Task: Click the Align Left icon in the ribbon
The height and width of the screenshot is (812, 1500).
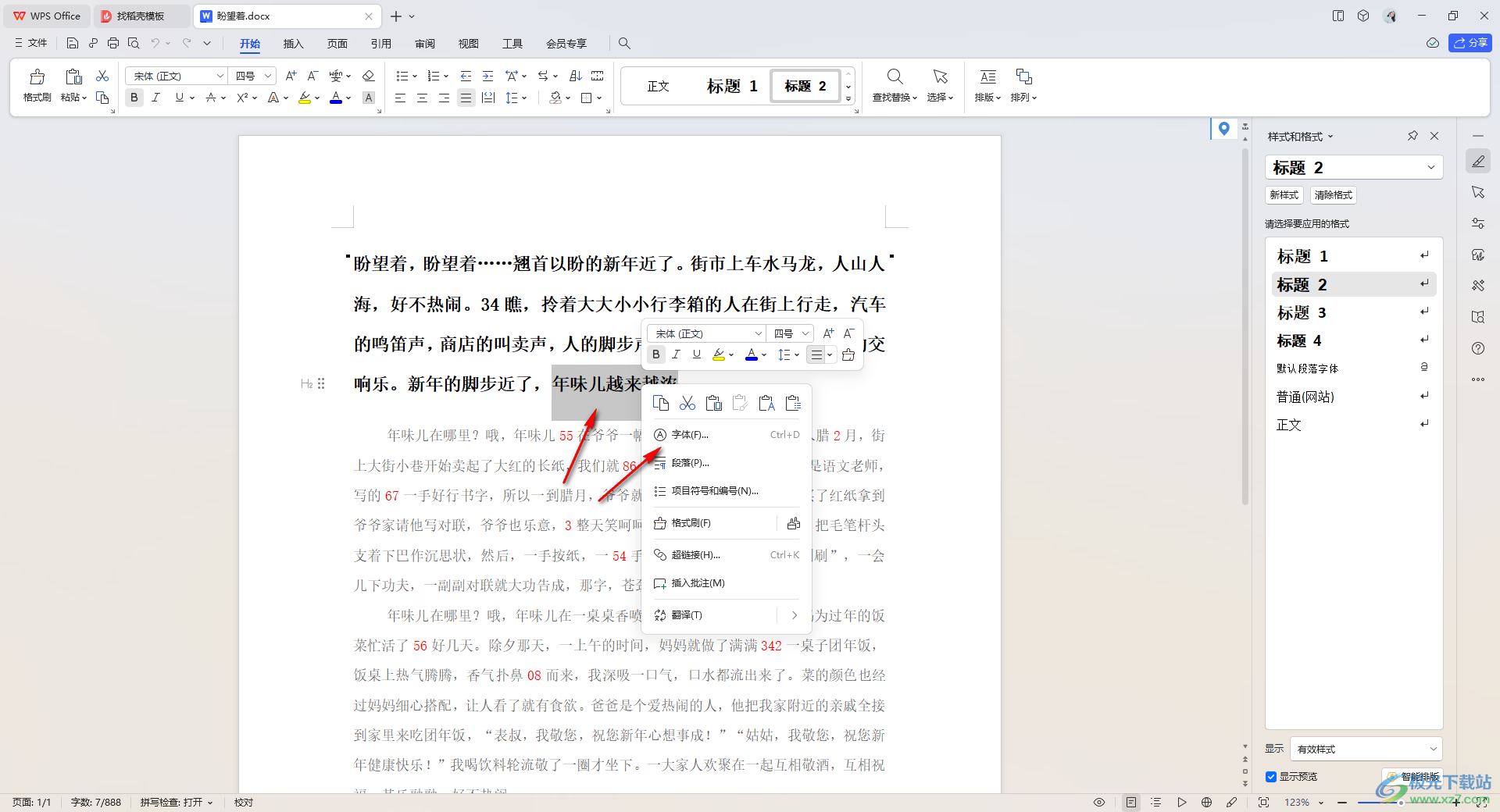Action: pyautogui.click(x=400, y=98)
